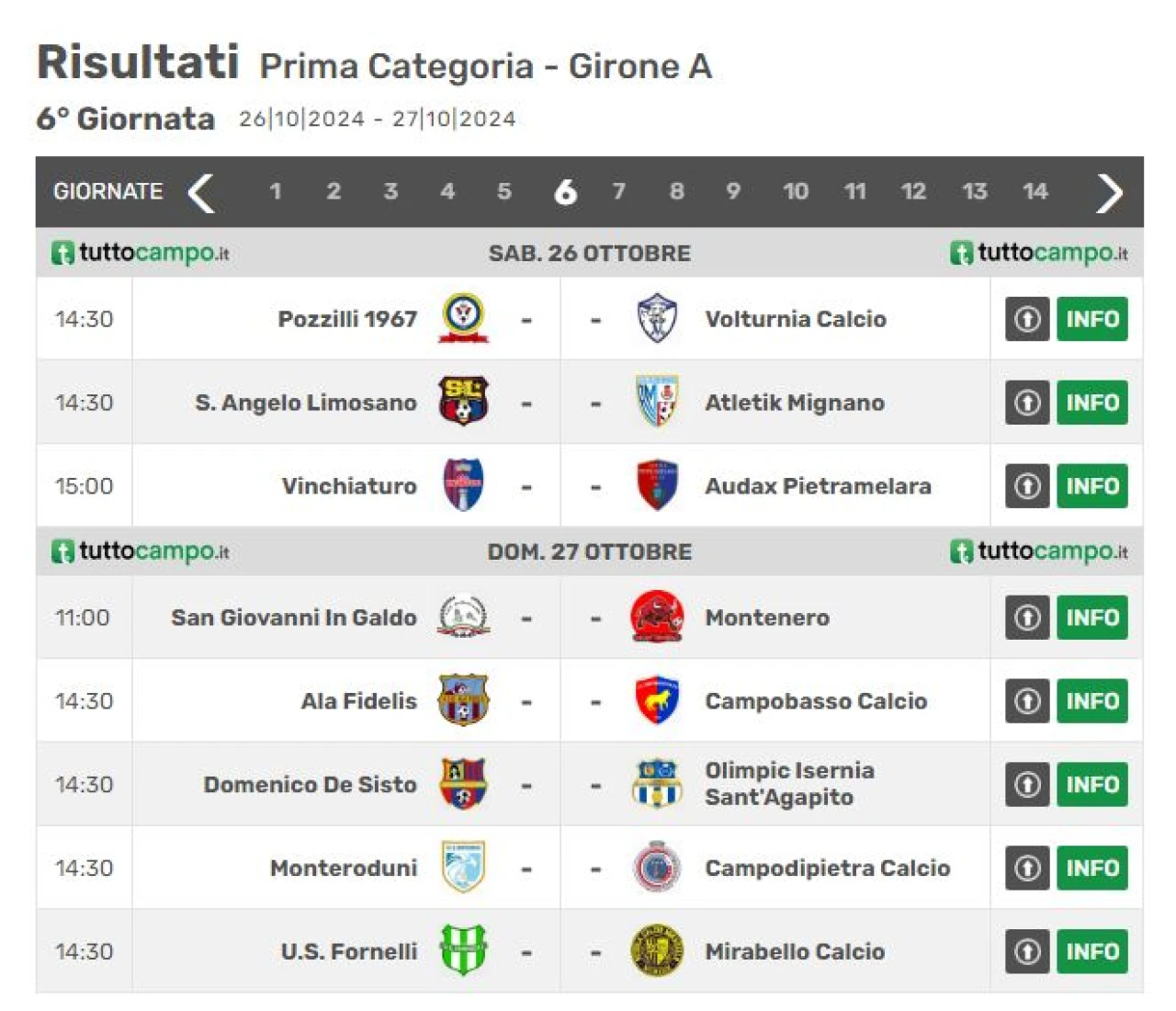The height and width of the screenshot is (1011, 1176).
Task: Click the Montenero red bull crest
Action: [657, 617]
